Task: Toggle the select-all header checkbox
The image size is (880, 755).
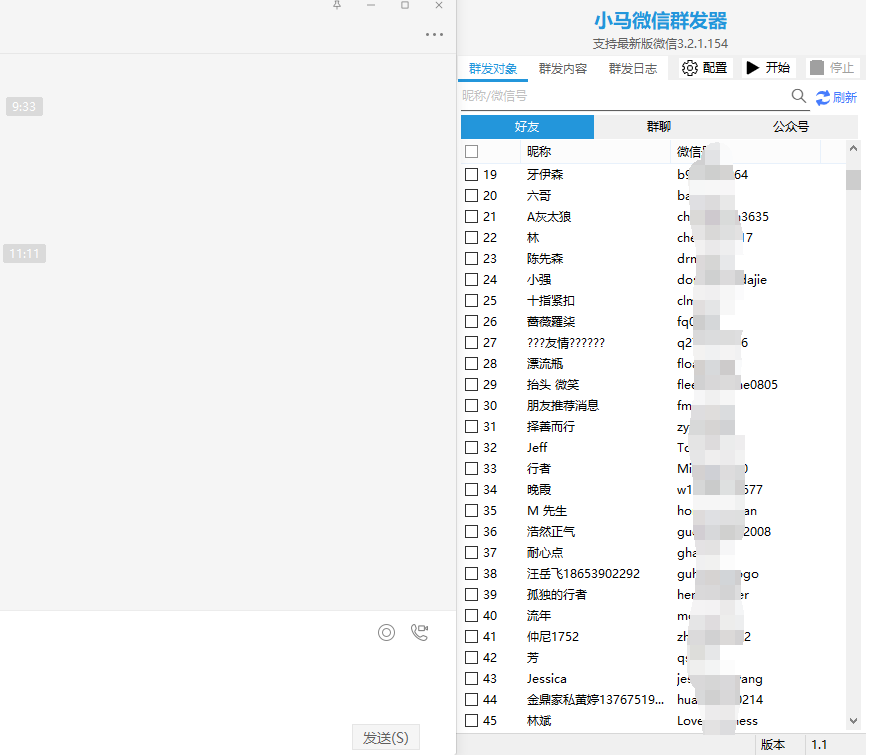Action: (471, 152)
